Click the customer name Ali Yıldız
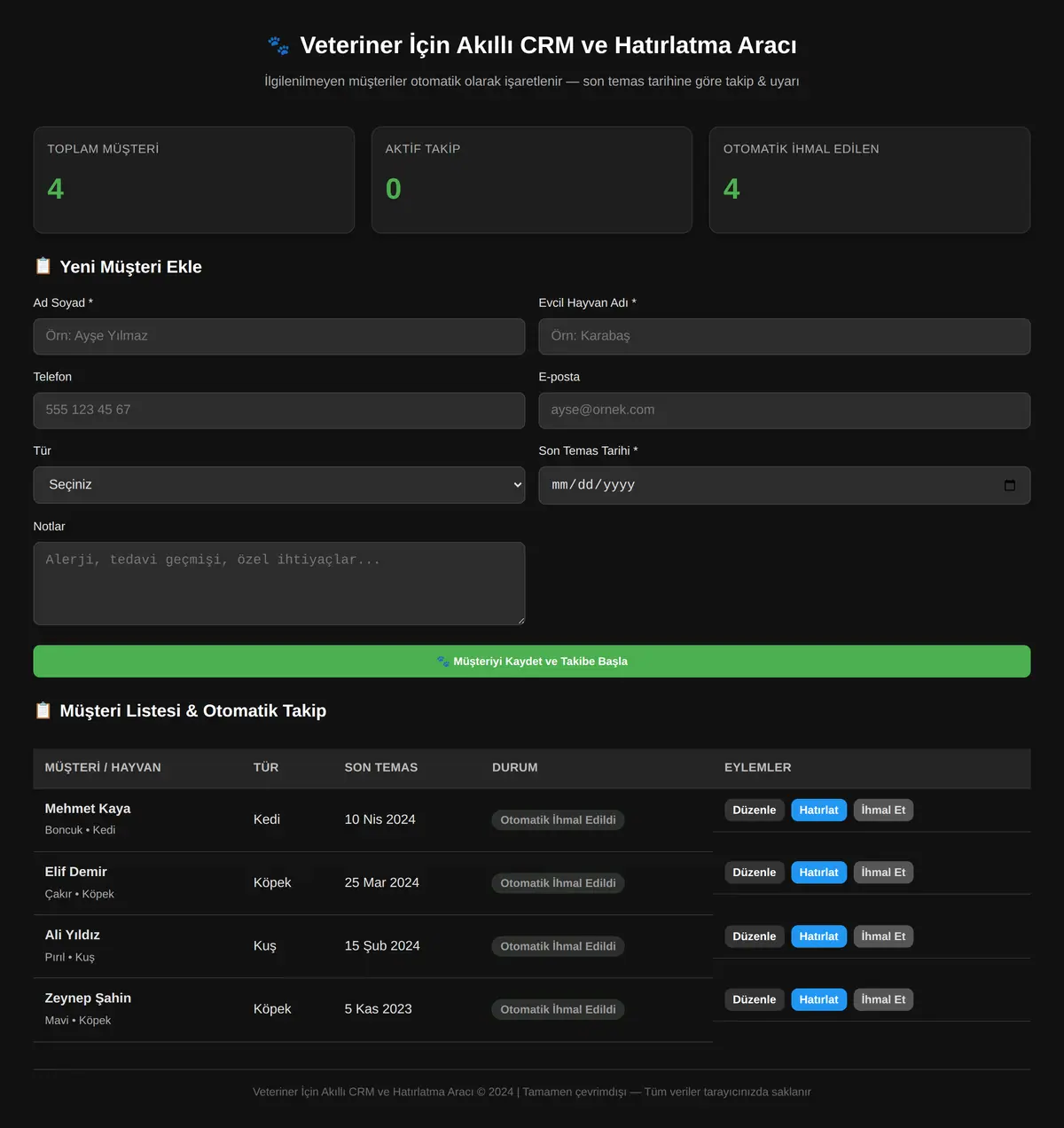Viewport: 1064px width, 1128px height. click(x=73, y=935)
